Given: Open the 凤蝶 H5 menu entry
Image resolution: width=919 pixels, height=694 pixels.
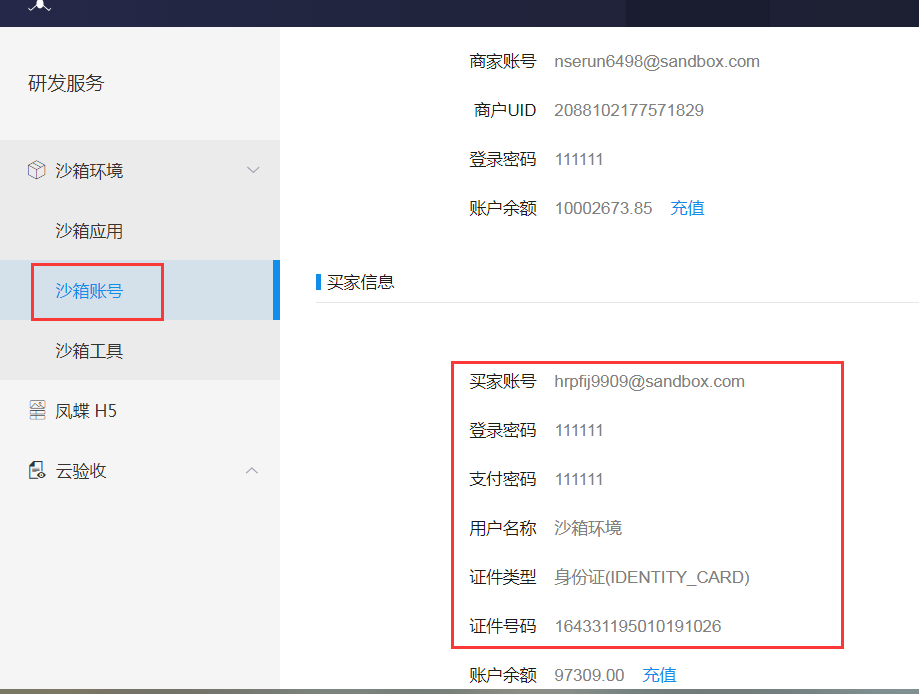Looking at the screenshot, I should (86, 411).
